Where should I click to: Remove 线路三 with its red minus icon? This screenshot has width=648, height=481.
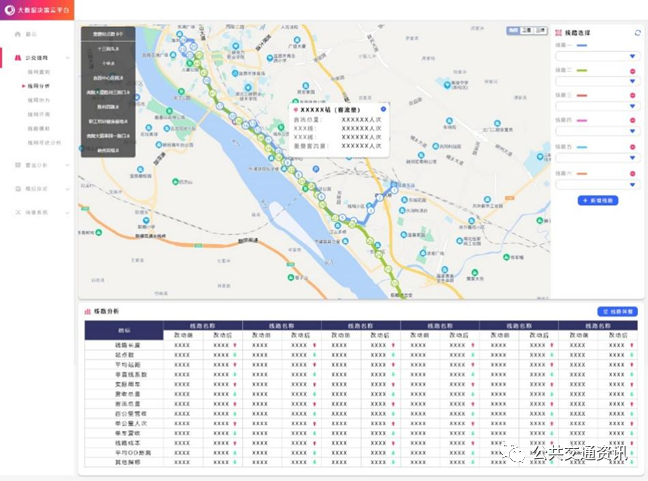click(x=632, y=95)
